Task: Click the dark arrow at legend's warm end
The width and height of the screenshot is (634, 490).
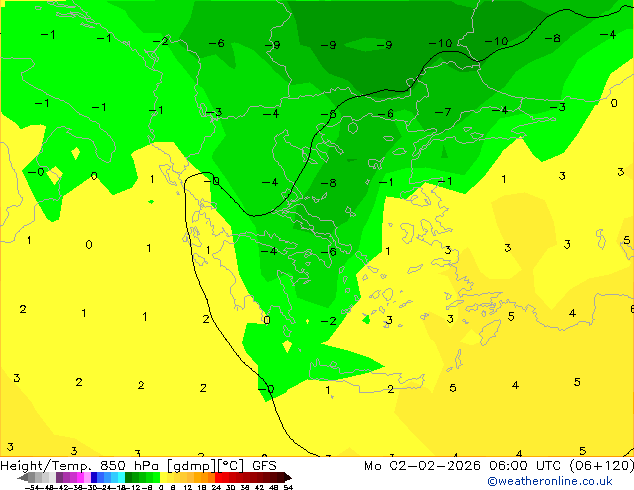Action: coord(288,477)
